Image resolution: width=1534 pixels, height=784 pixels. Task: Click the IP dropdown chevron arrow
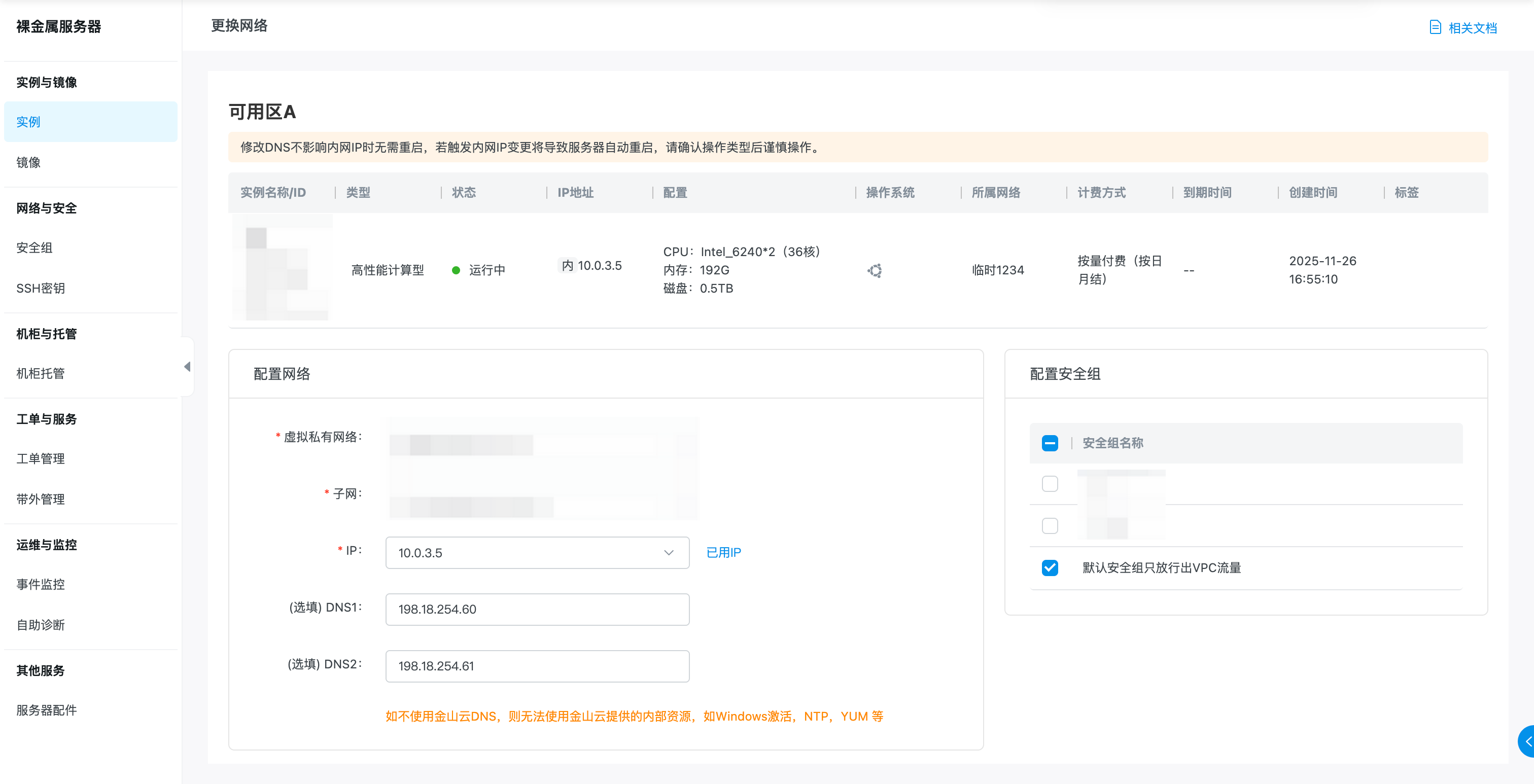(x=669, y=552)
